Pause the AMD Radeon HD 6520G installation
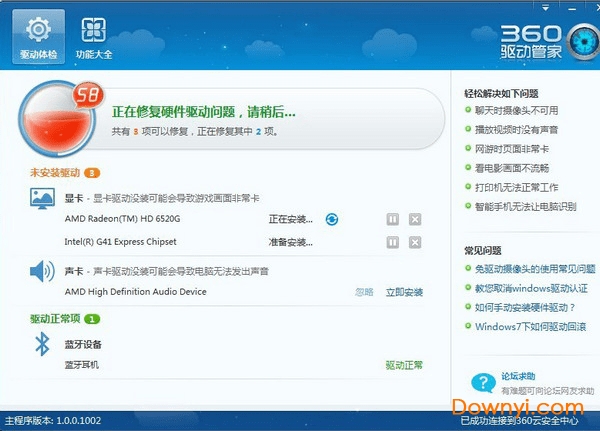Screen dimensions: 600x431 click(x=393, y=219)
